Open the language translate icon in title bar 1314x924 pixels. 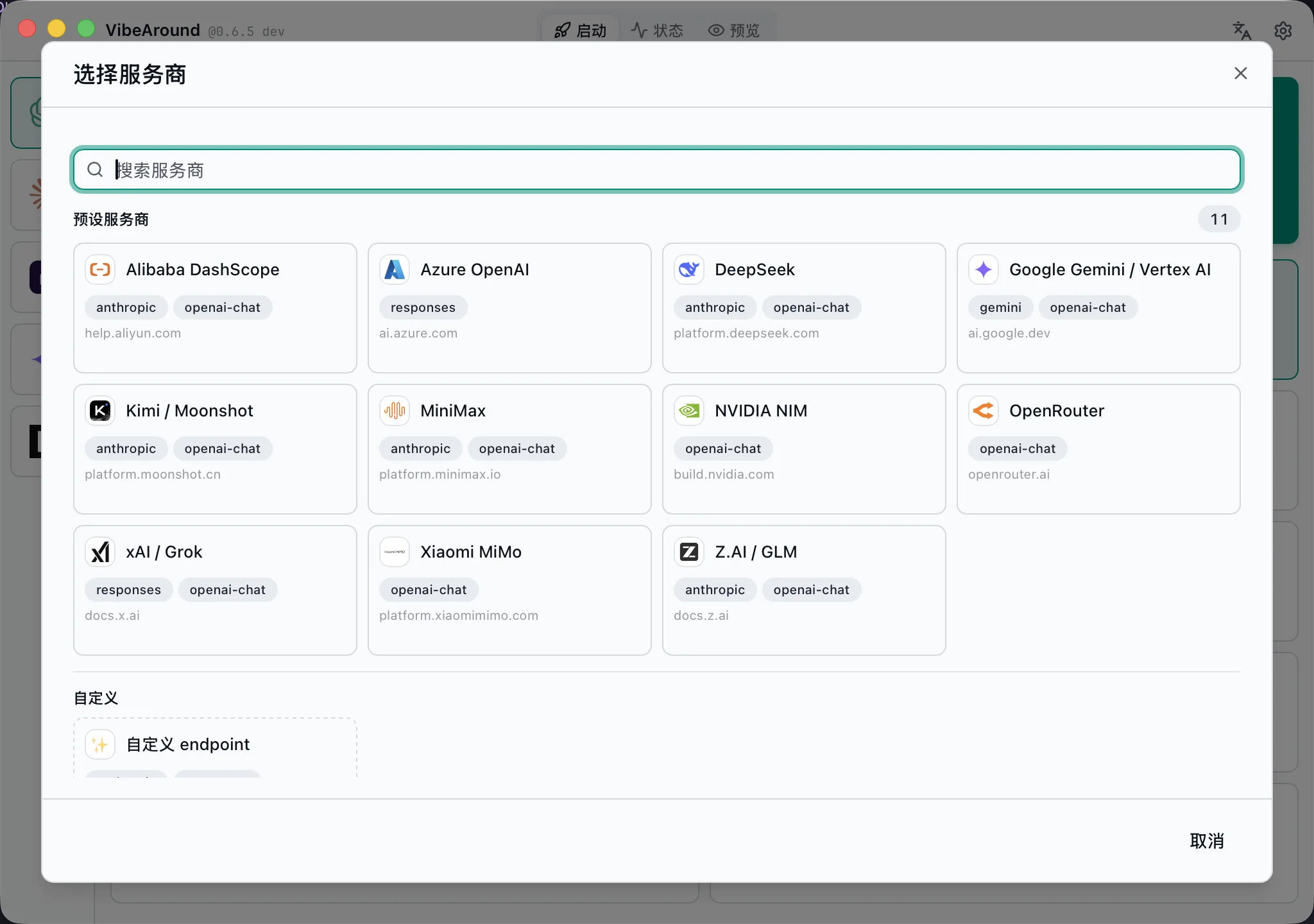pyautogui.click(x=1241, y=30)
